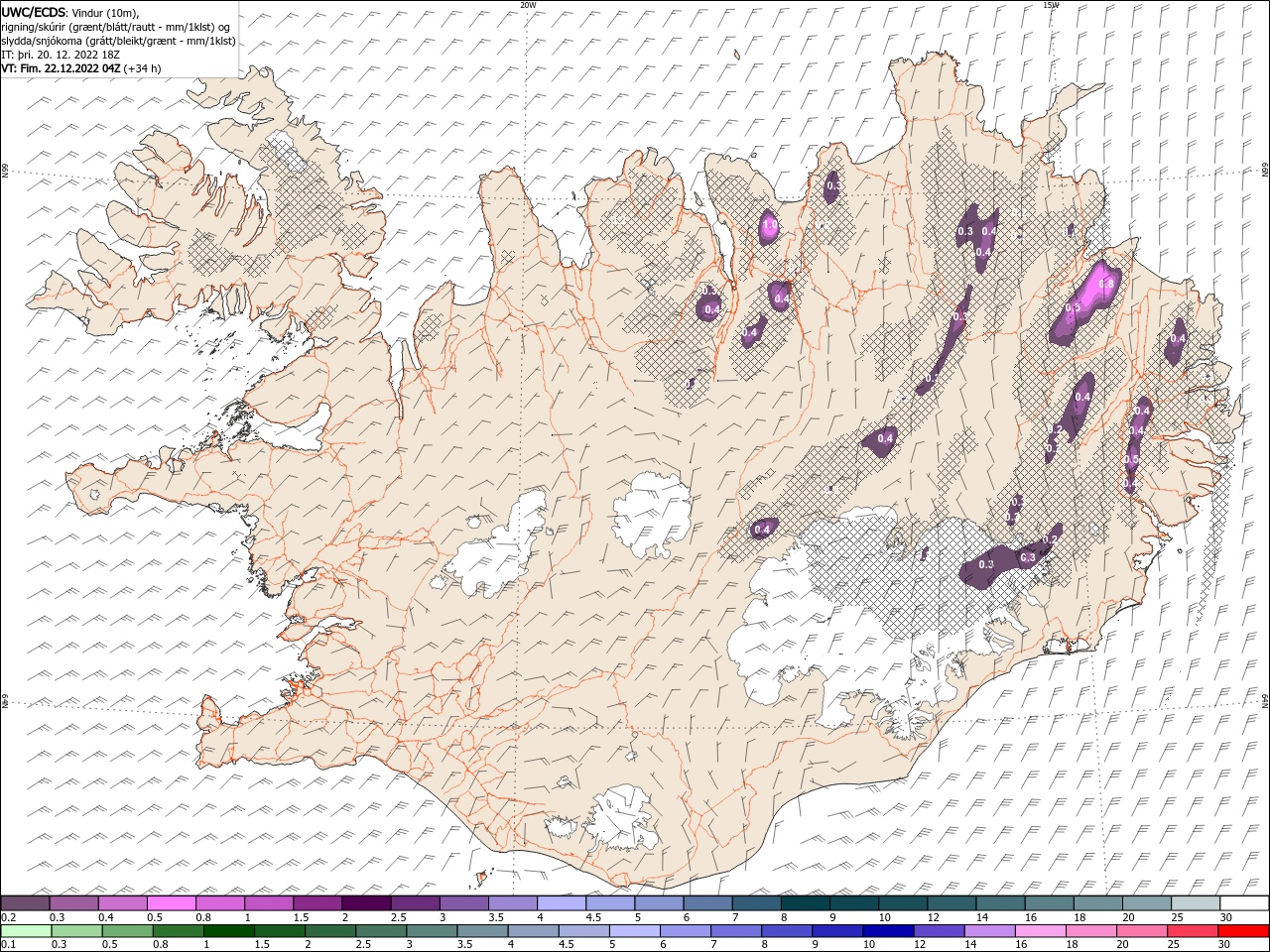
Task: Pick the white 30 swatch, purple-teal legend
Action: click(1244, 903)
